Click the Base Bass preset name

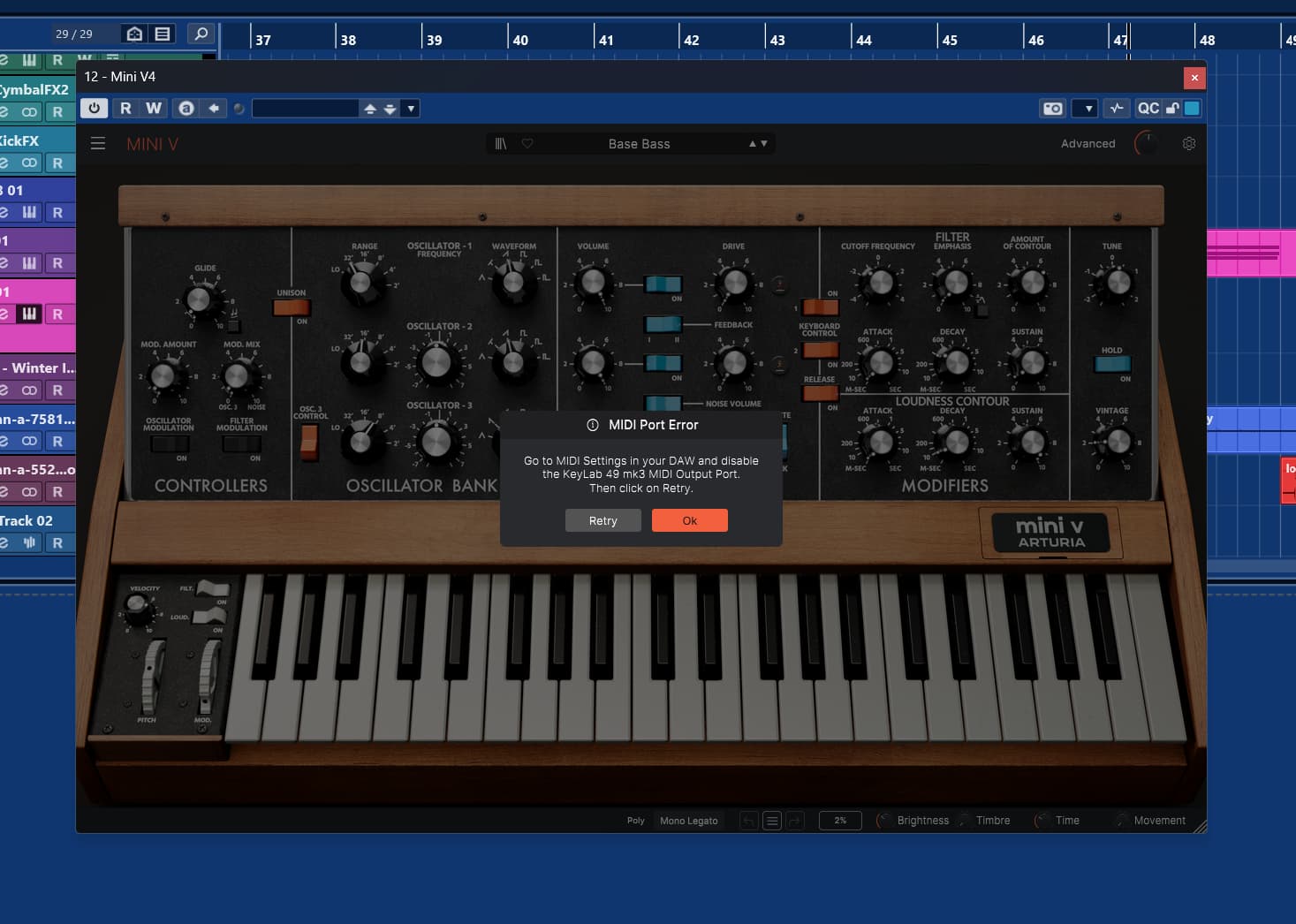click(639, 144)
